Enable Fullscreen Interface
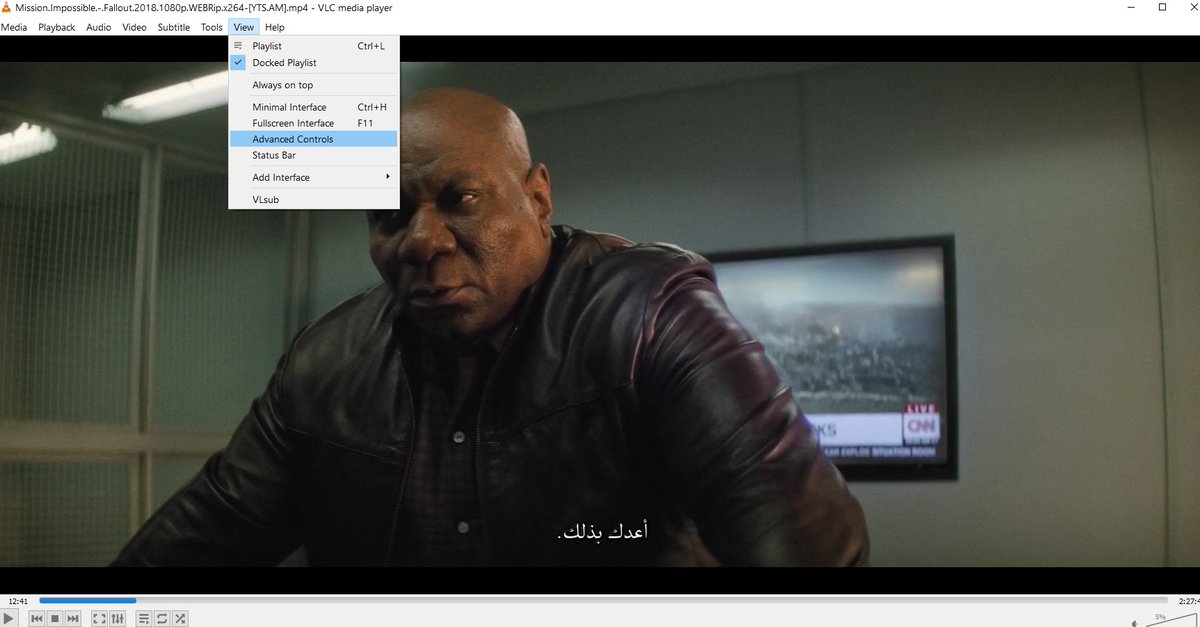 [313, 123]
